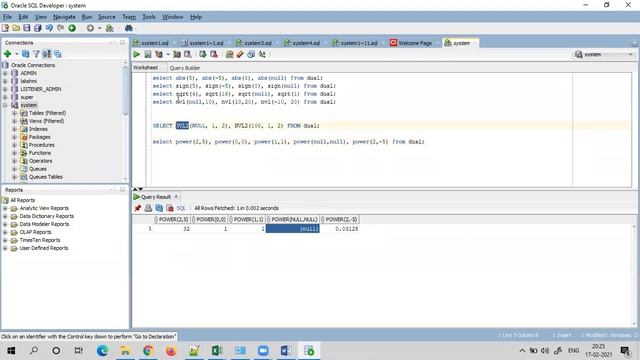Viewport: 640px width, 360px height.
Task: Refresh the Connections tree
Action: pos(25,54)
